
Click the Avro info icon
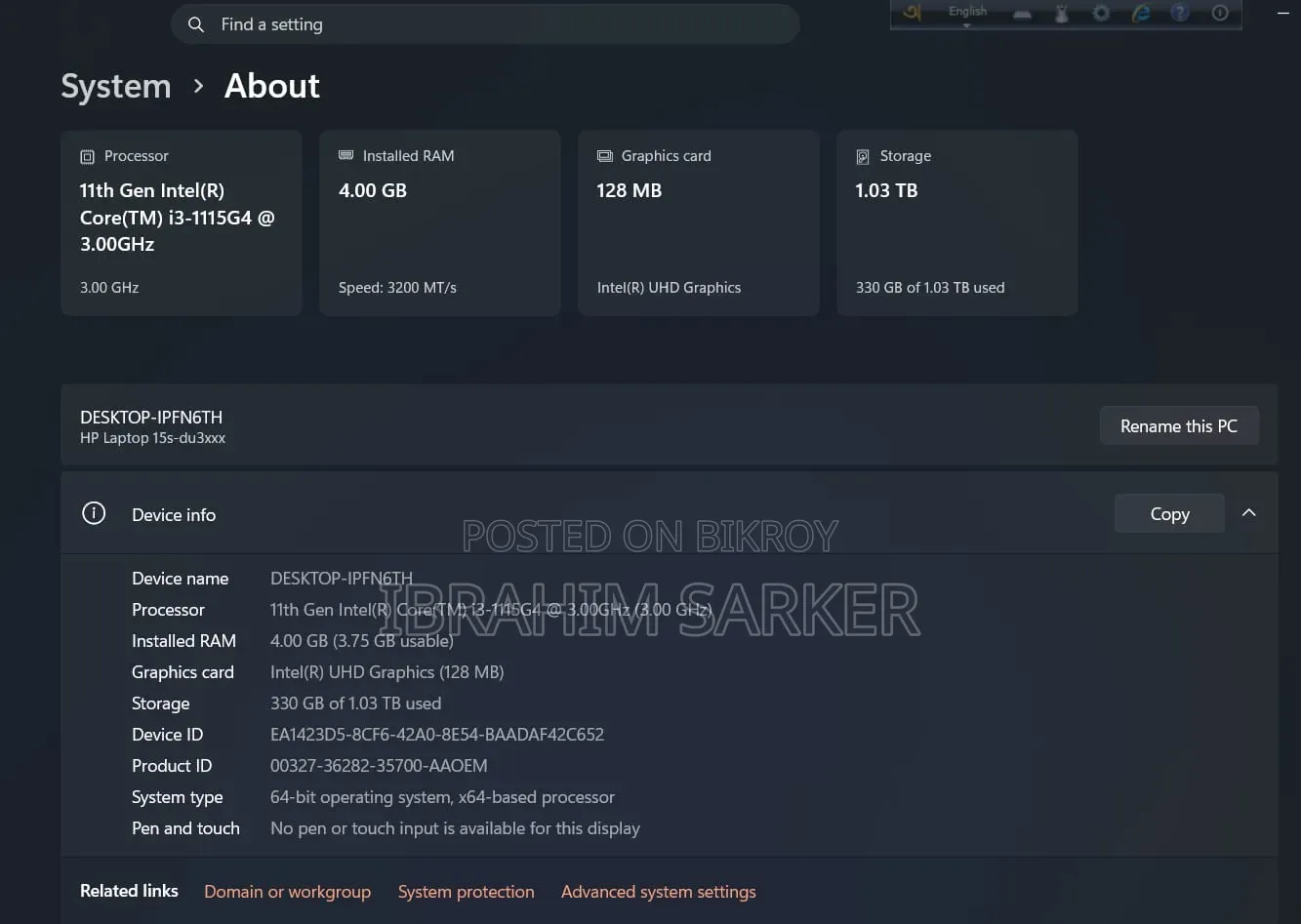point(1220,14)
